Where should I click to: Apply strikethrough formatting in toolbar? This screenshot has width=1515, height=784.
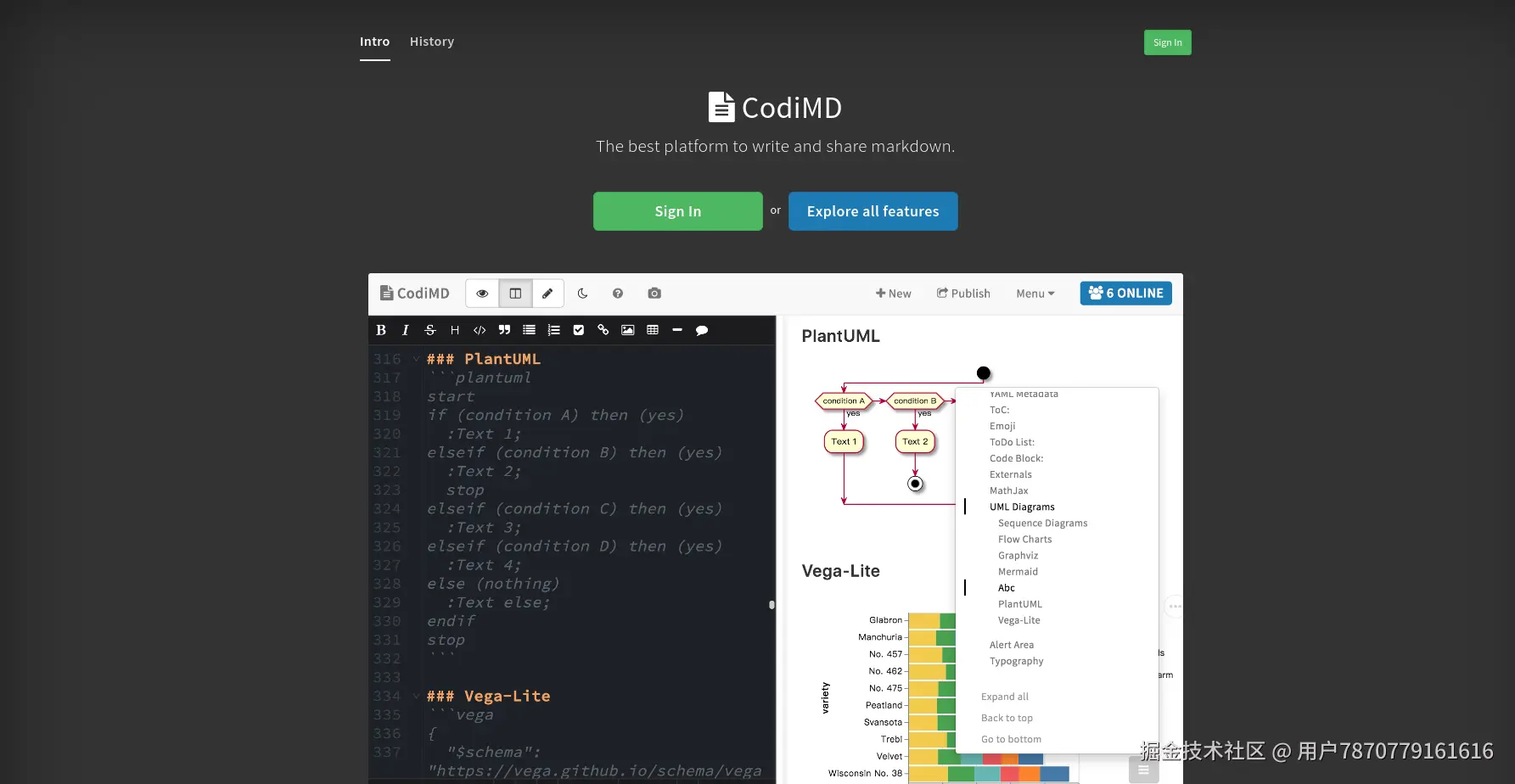(430, 330)
